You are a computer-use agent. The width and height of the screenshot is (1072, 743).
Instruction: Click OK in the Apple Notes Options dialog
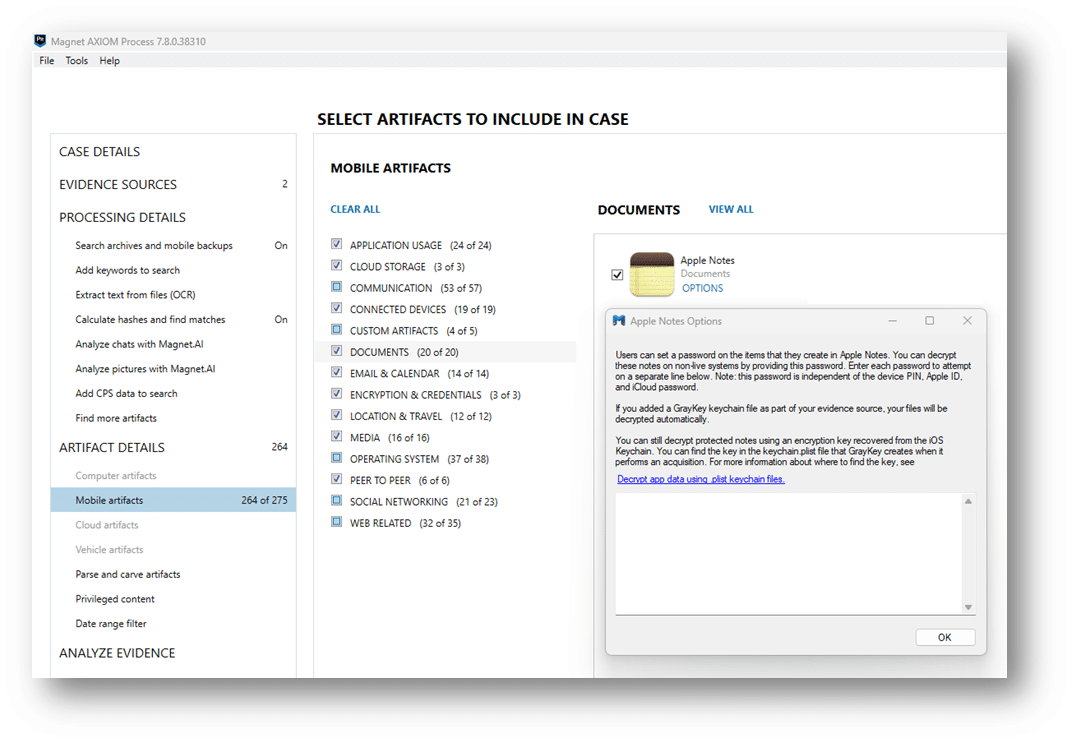pos(944,637)
